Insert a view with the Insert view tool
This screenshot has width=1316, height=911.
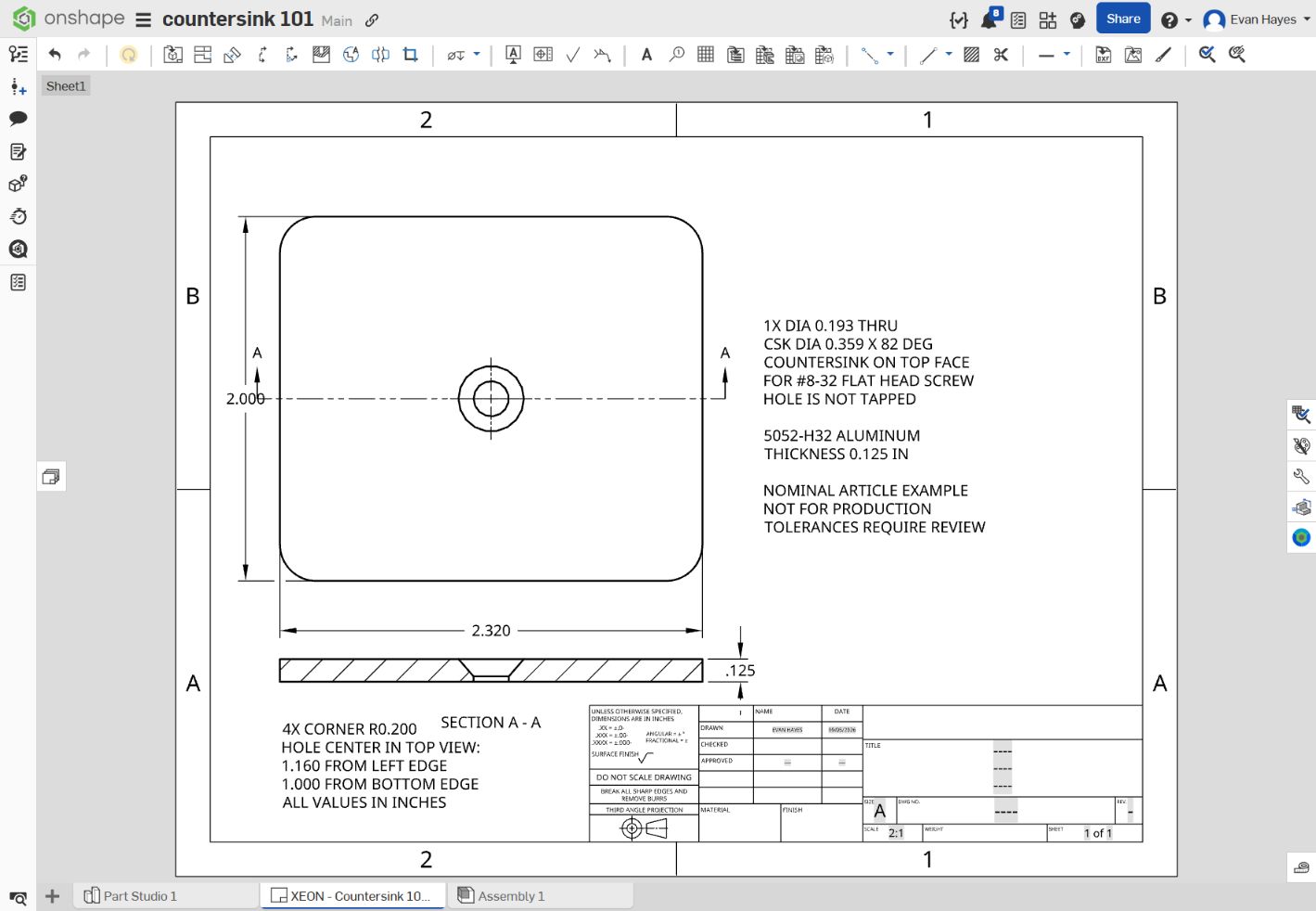[172, 55]
